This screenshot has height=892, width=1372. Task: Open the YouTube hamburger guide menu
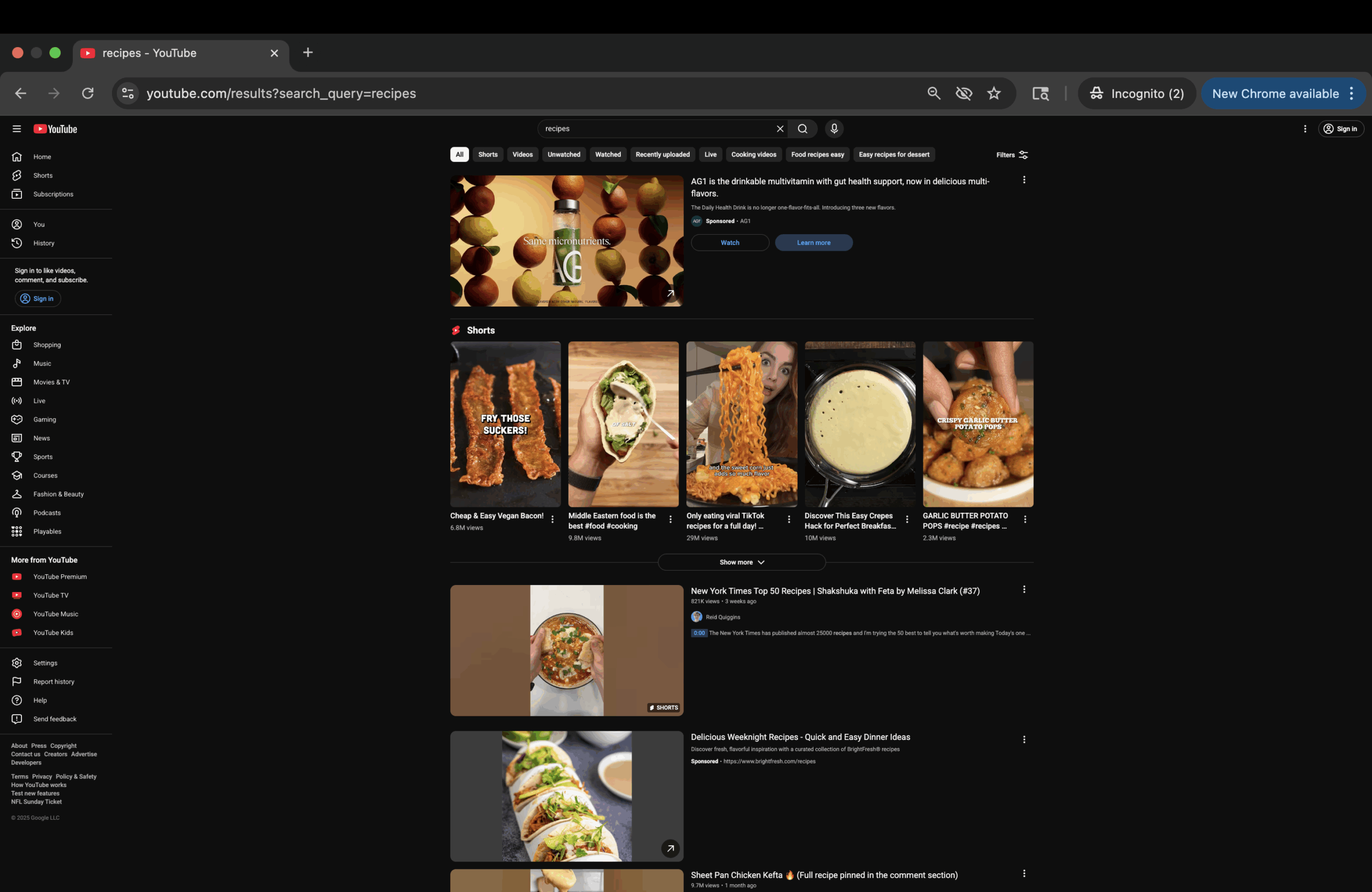(17, 129)
